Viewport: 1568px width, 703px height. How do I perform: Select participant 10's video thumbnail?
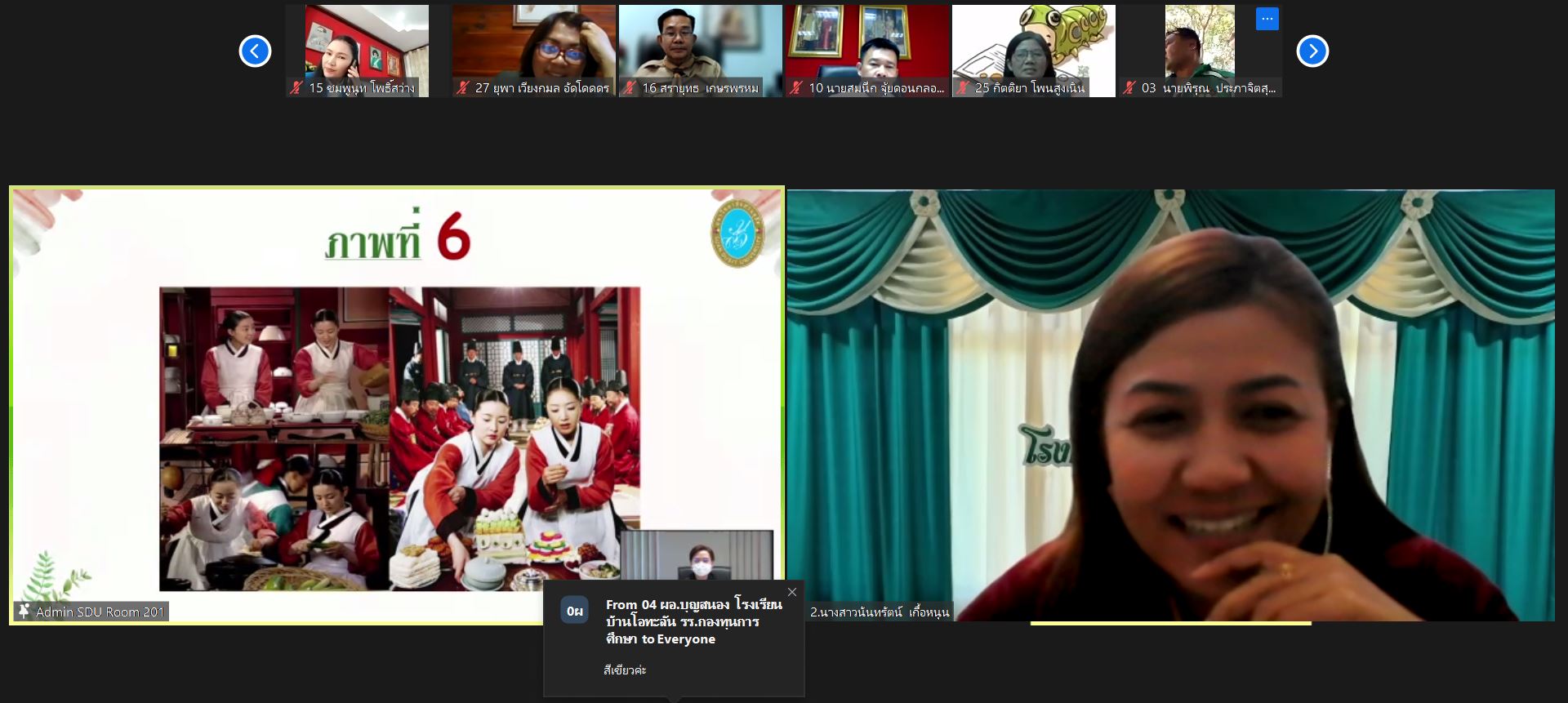pos(866,51)
